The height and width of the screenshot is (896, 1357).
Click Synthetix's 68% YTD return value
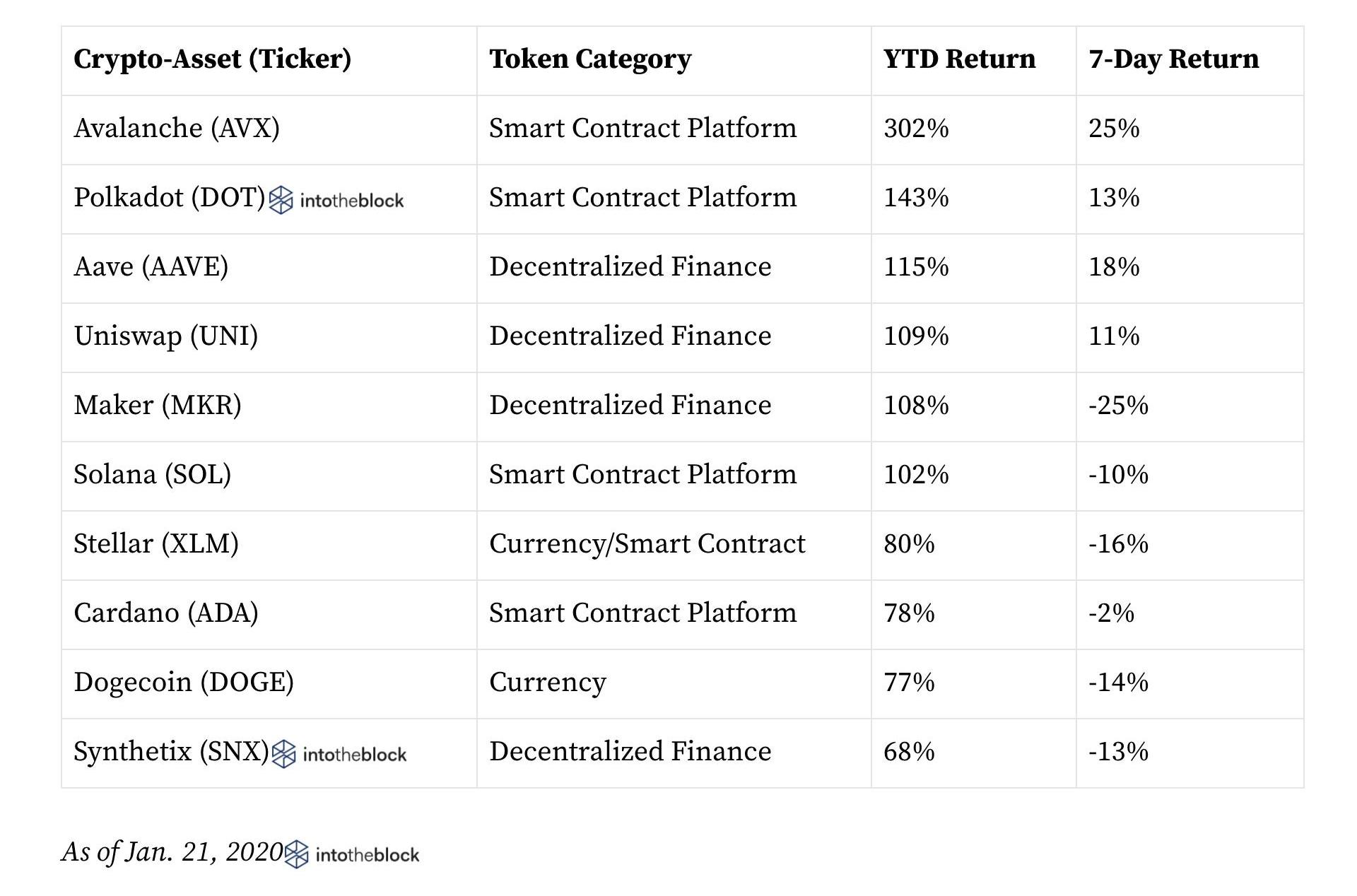(x=909, y=752)
